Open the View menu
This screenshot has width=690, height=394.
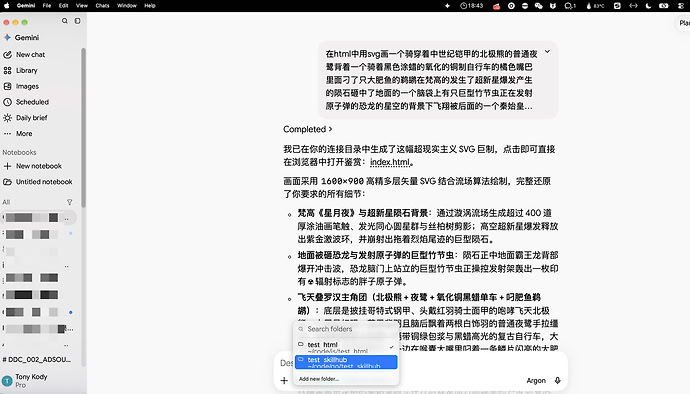click(82, 6)
